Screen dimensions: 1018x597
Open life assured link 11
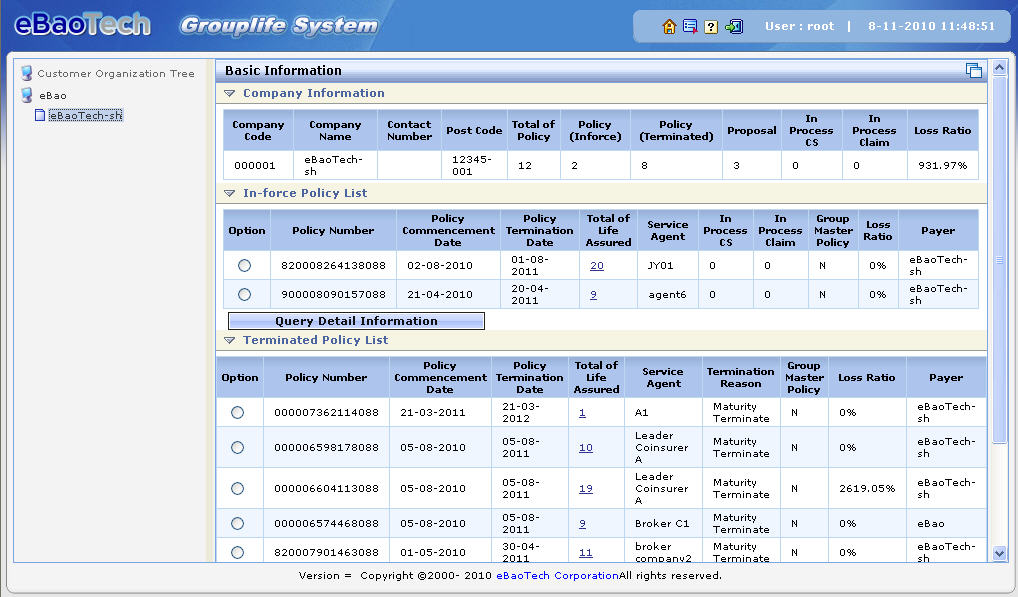[586, 553]
